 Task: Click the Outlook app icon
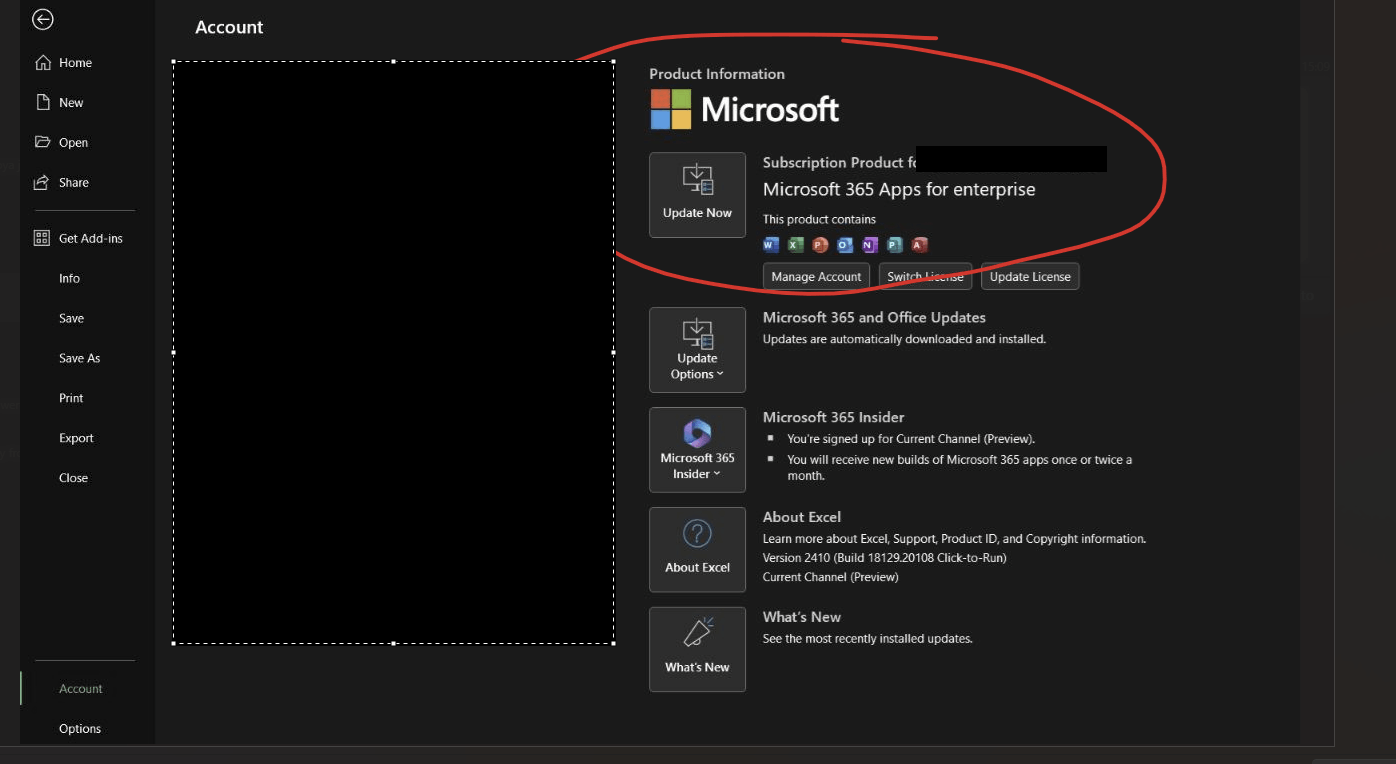coord(845,245)
